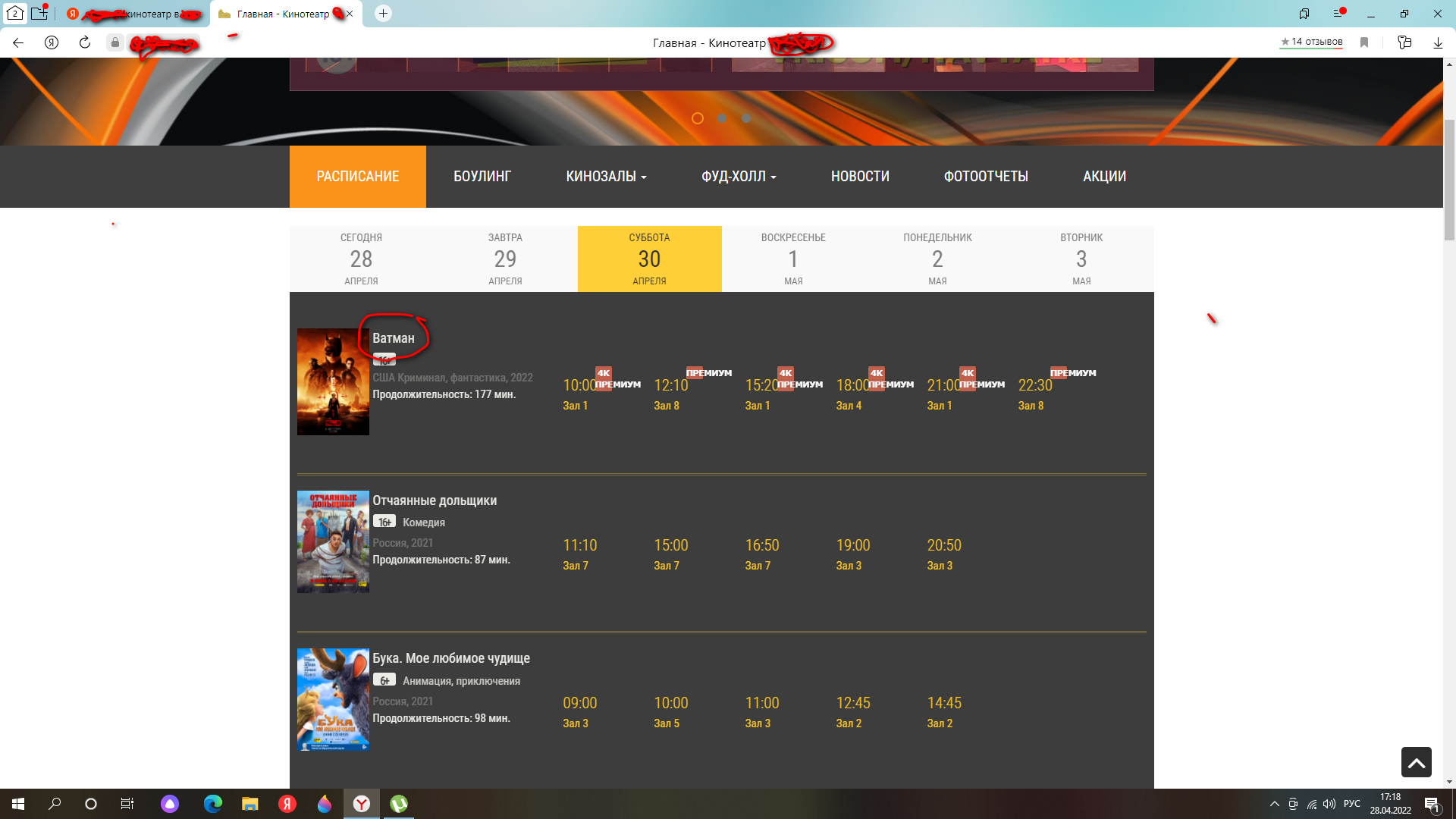The width and height of the screenshot is (1456, 819).
Task: Select the first carousel slide dot
Action: (698, 118)
